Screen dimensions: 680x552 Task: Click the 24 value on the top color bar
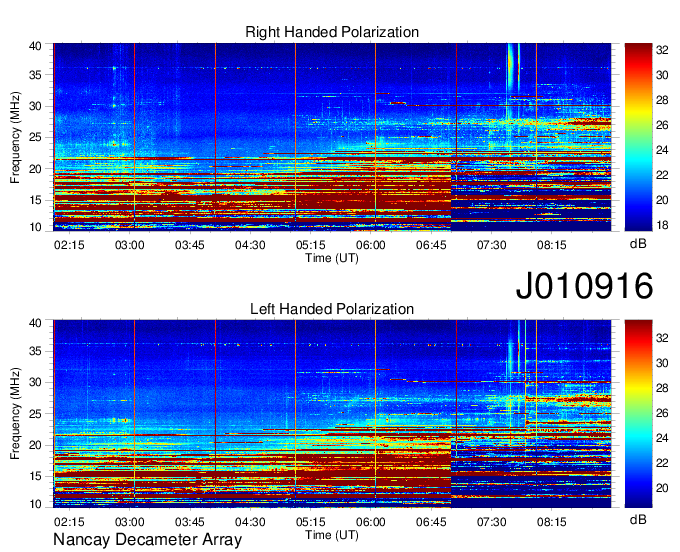(662, 150)
